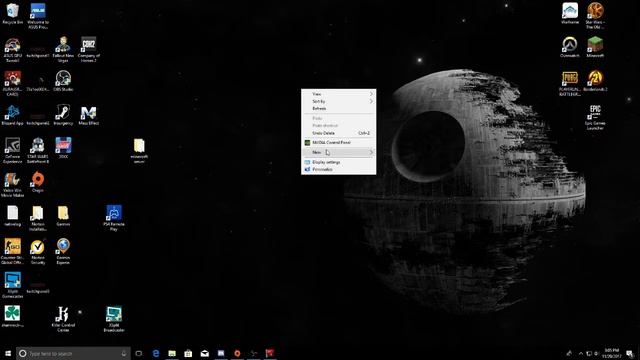Launch the PUBG Battlegrounds shortcut
Viewport: 640px width, 360px height.
point(570,83)
